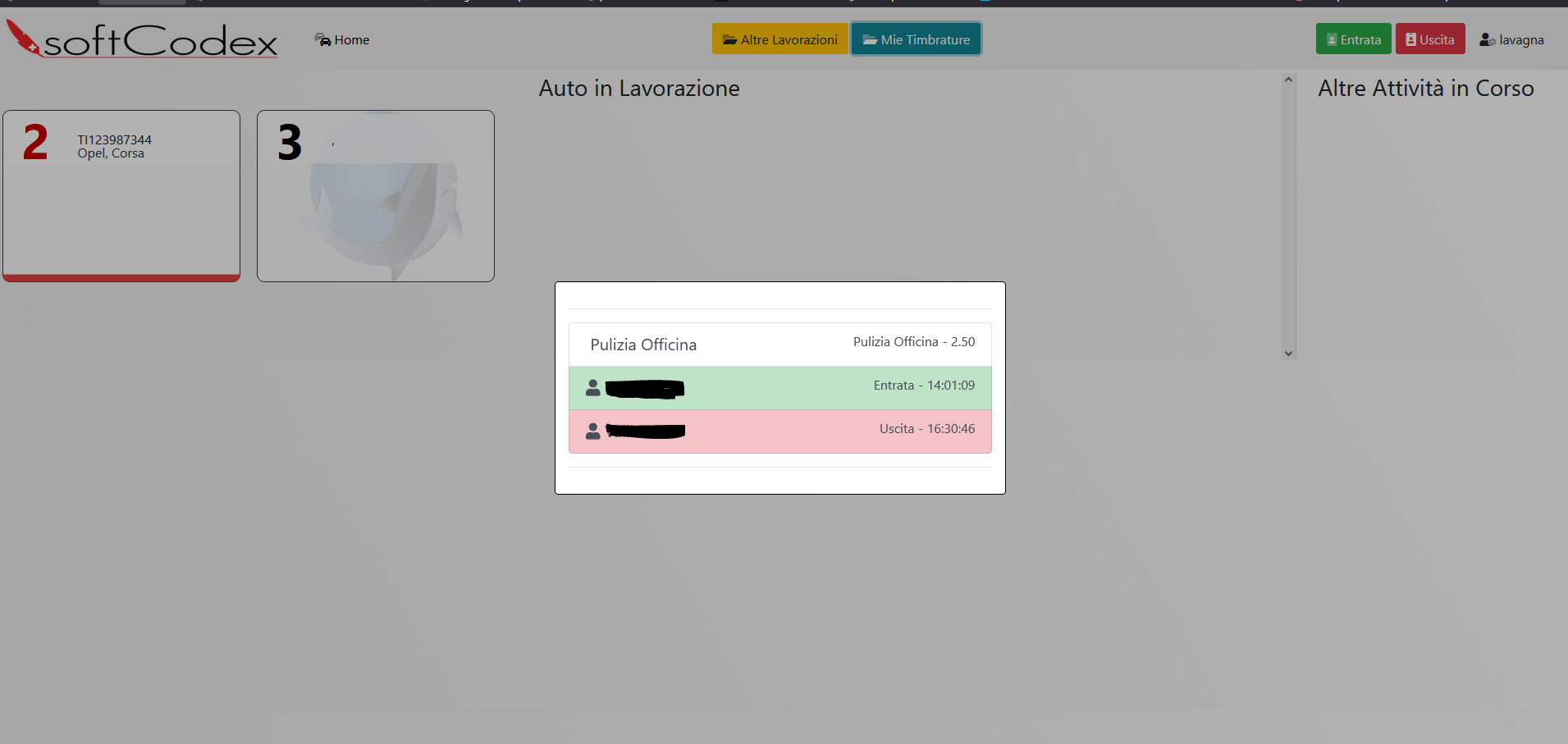The width and height of the screenshot is (1568, 744).
Task: Click person icon in red Uscita row
Action: [x=592, y=431]
